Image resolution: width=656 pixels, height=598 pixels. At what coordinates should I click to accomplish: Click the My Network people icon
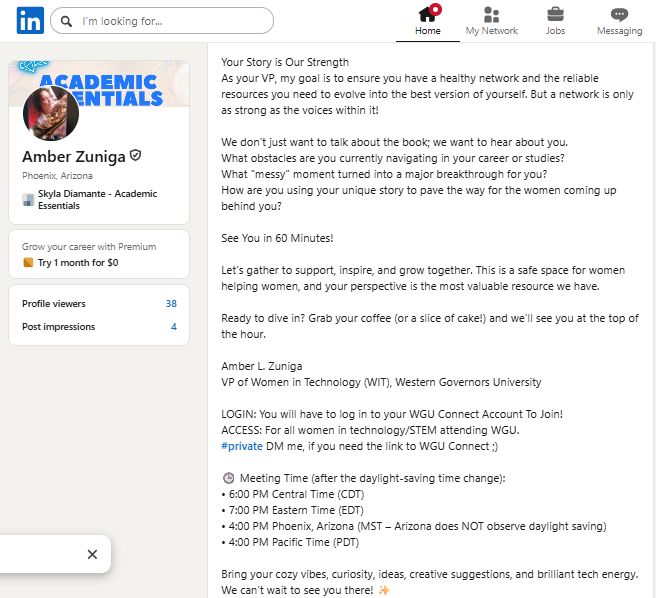(492, 15)
